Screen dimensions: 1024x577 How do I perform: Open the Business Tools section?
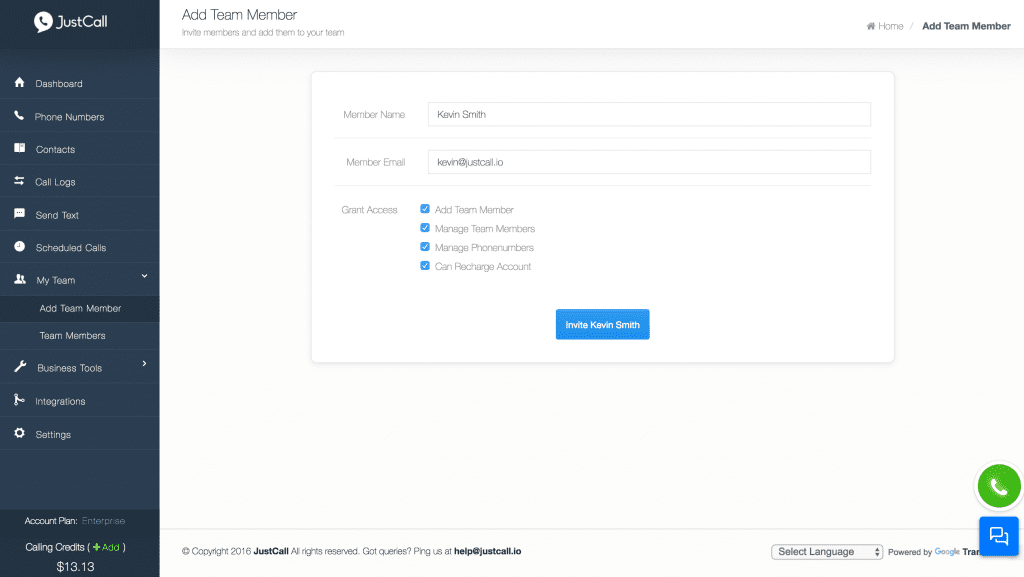click(68, 367)
